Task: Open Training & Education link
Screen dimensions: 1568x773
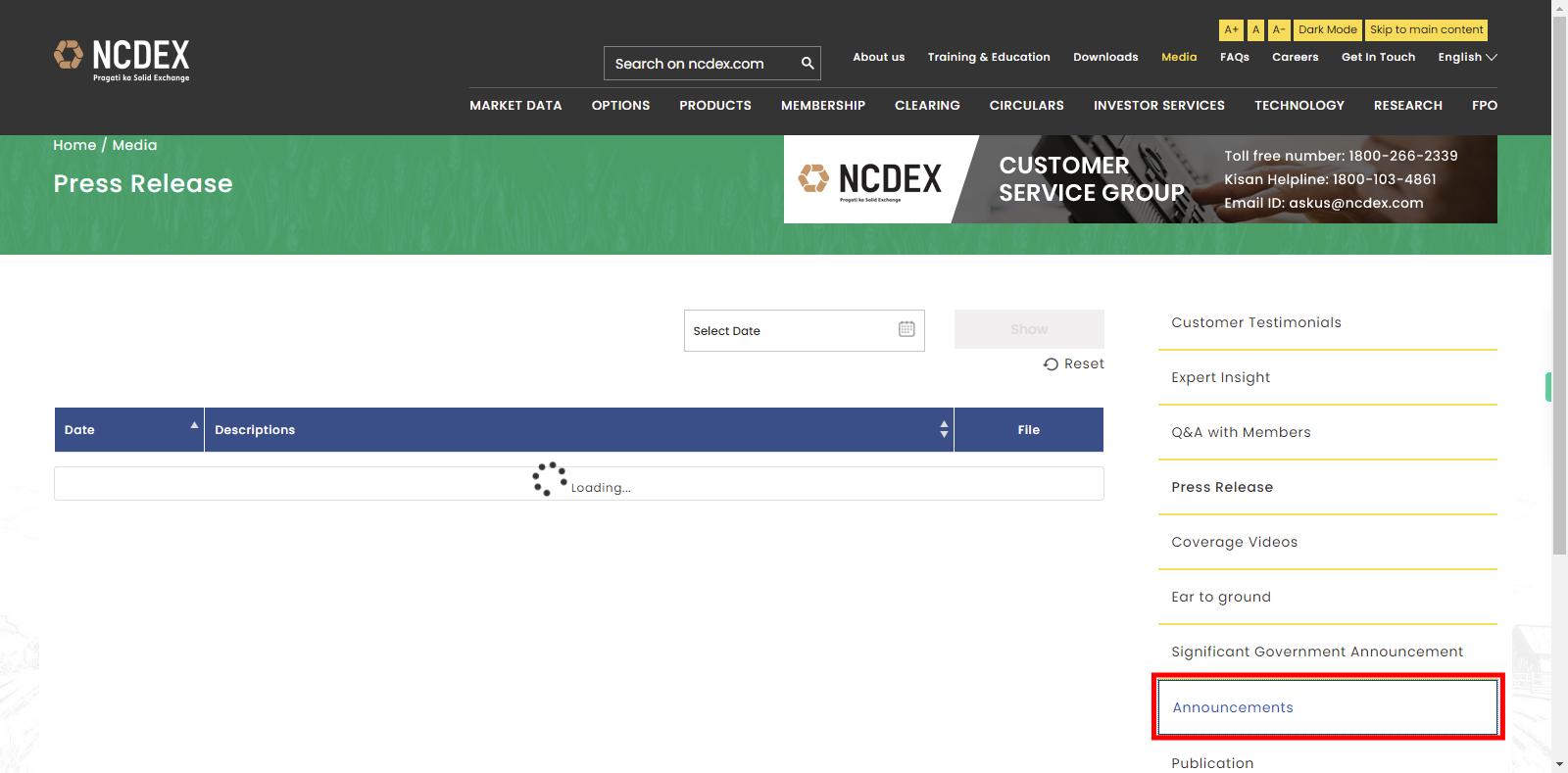Action: tap(989, 57)
